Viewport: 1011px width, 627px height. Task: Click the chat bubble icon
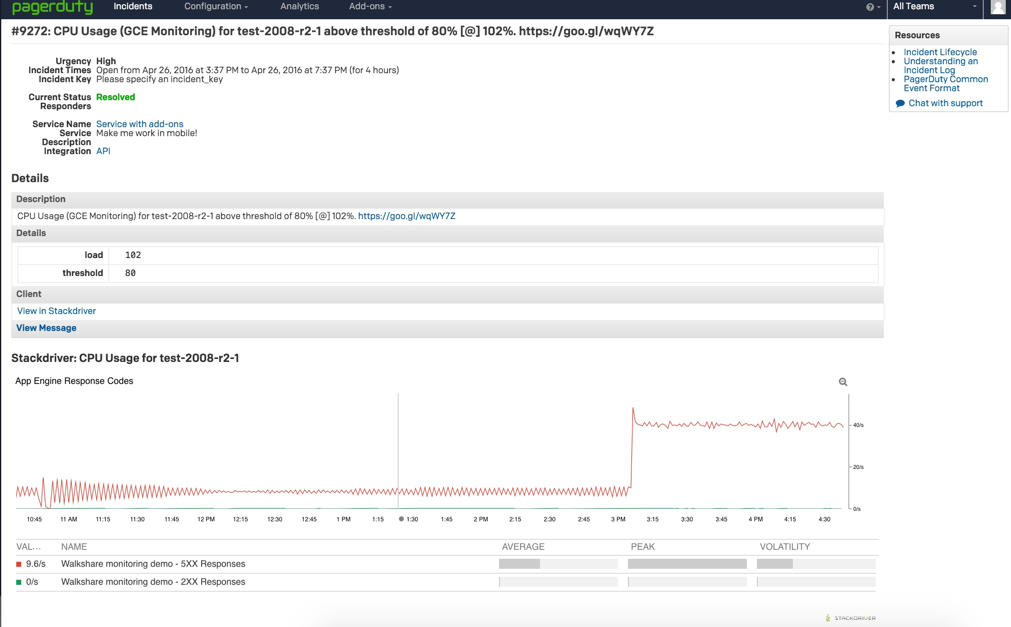pos(900,103)
